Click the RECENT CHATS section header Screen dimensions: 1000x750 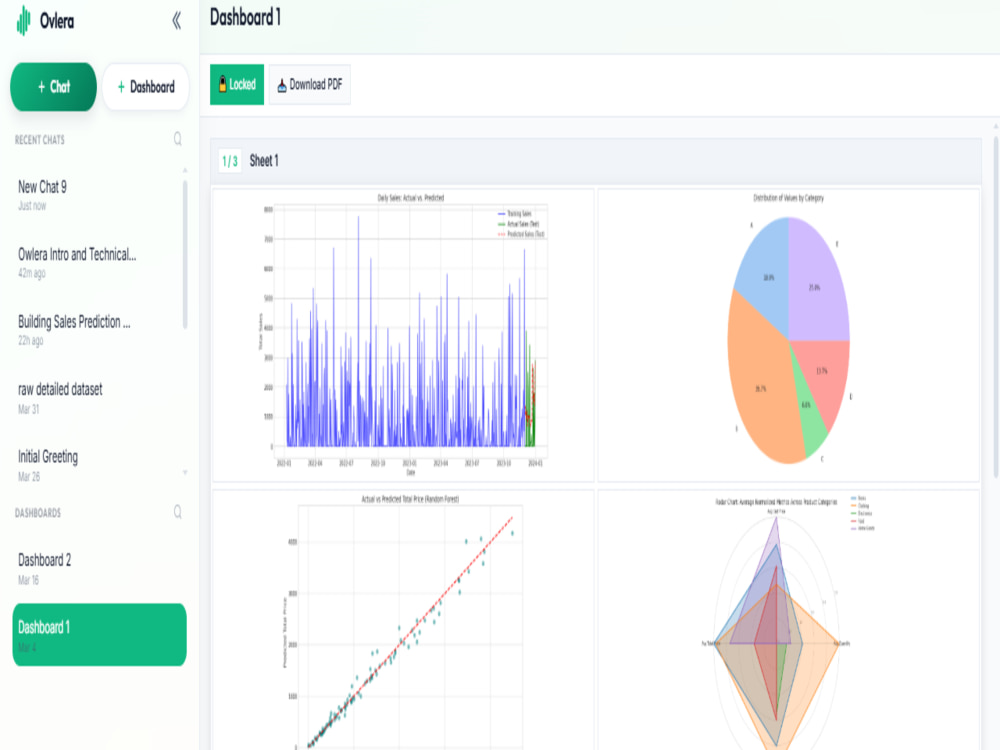pyautogui.click(x=40, y=140)
